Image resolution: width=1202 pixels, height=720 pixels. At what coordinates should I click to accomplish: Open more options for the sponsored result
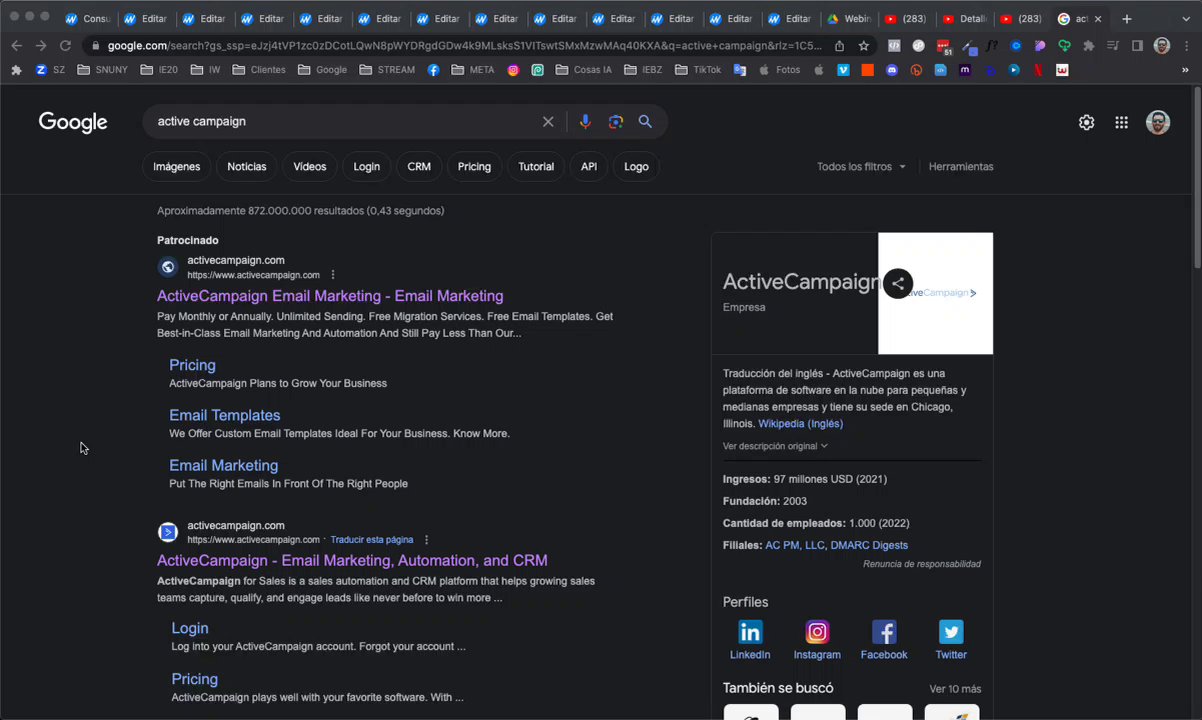tap(333, 275)
